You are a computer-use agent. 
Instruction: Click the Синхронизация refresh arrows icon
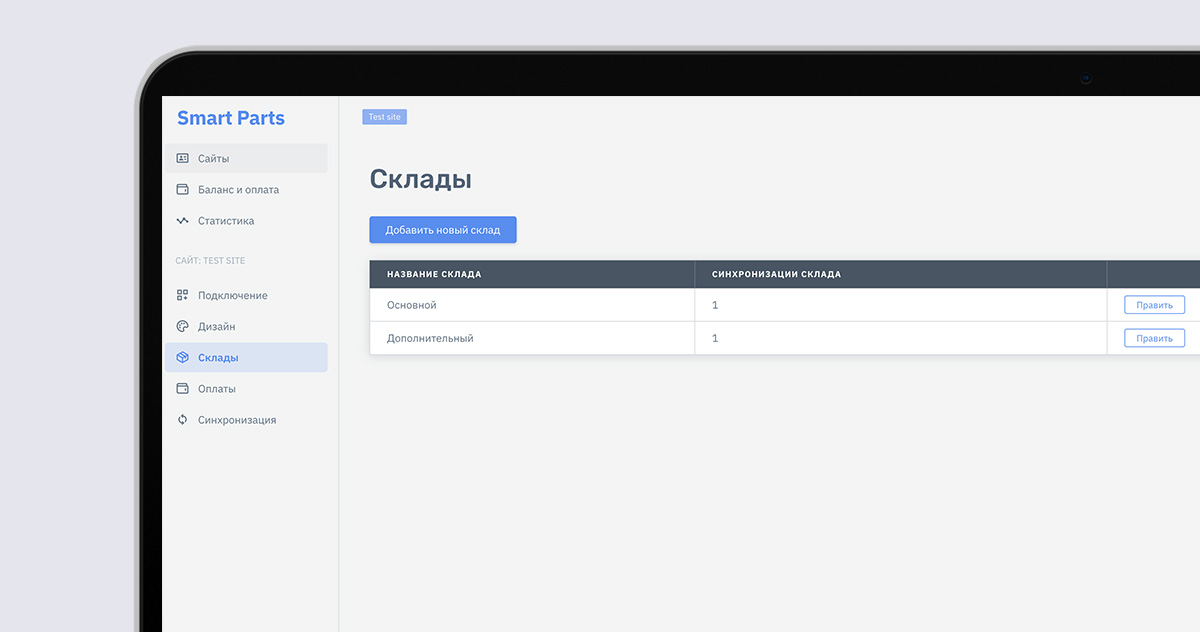(x=182, y=420)
